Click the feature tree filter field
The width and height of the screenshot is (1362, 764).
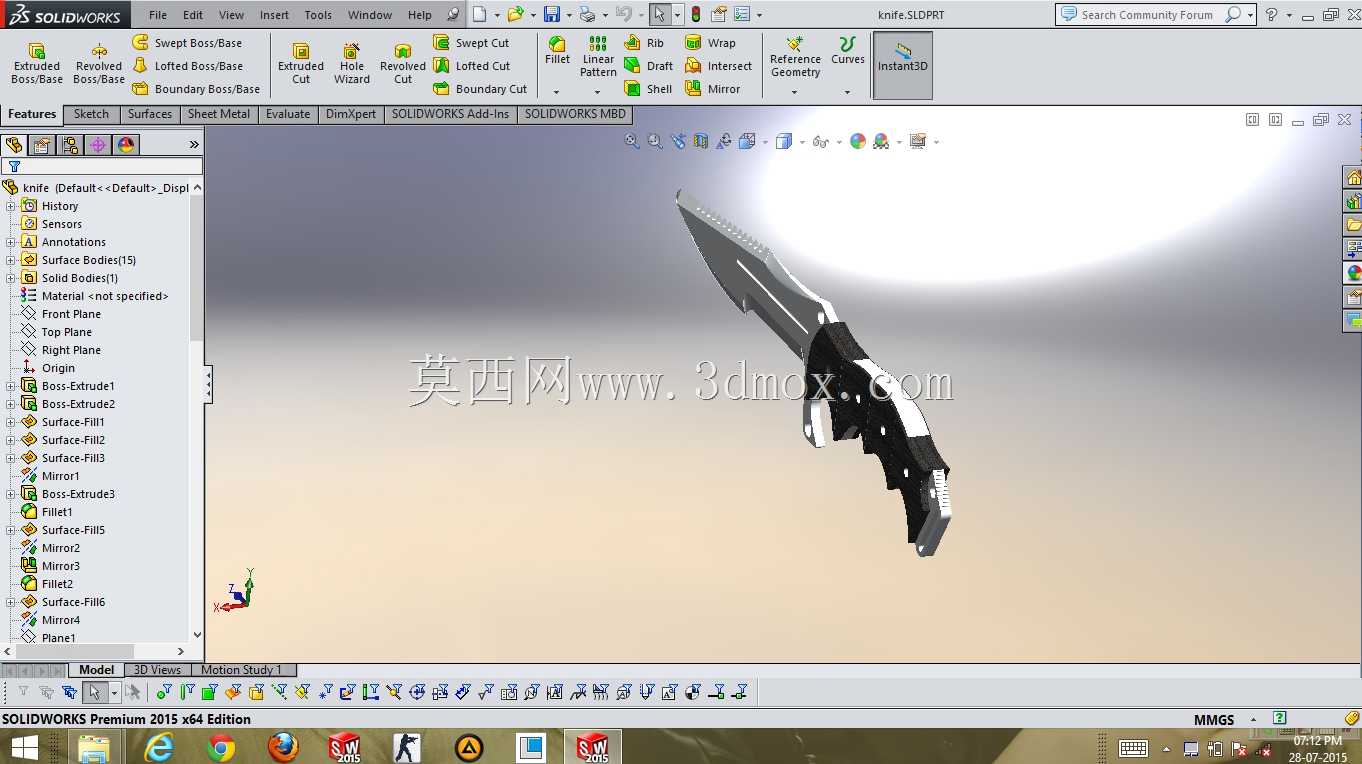pos(103,166)
